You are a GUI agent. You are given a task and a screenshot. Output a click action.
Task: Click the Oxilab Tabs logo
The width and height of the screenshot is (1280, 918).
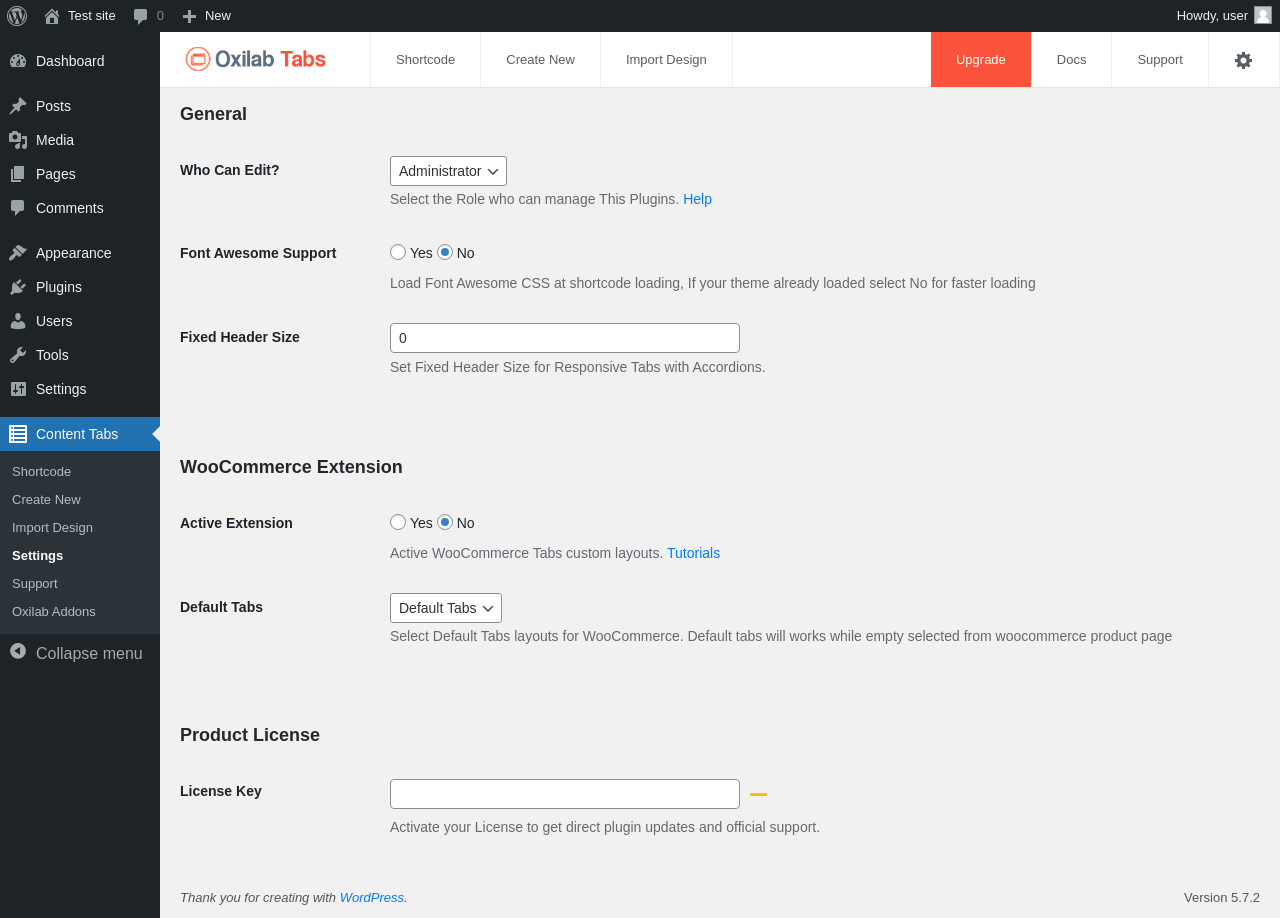click(256, 59)
